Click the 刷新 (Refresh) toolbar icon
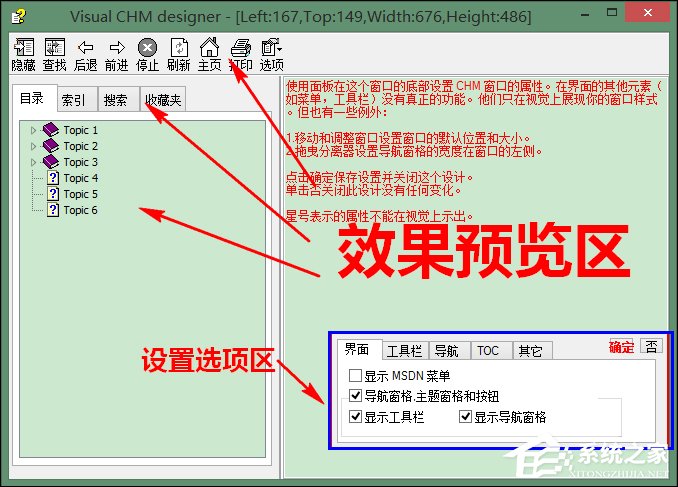Screen dimensions: 678x487 click(x=179, y=48)
